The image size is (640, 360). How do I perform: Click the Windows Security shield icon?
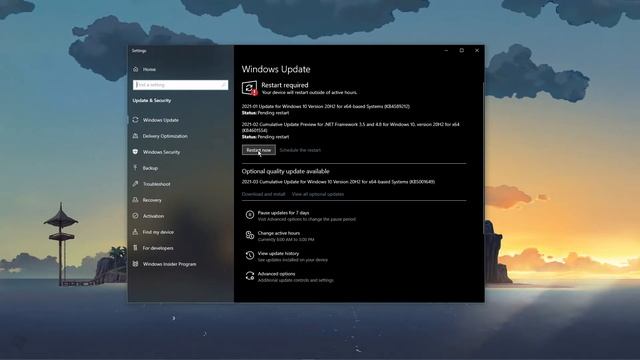(x=136, y=152)
